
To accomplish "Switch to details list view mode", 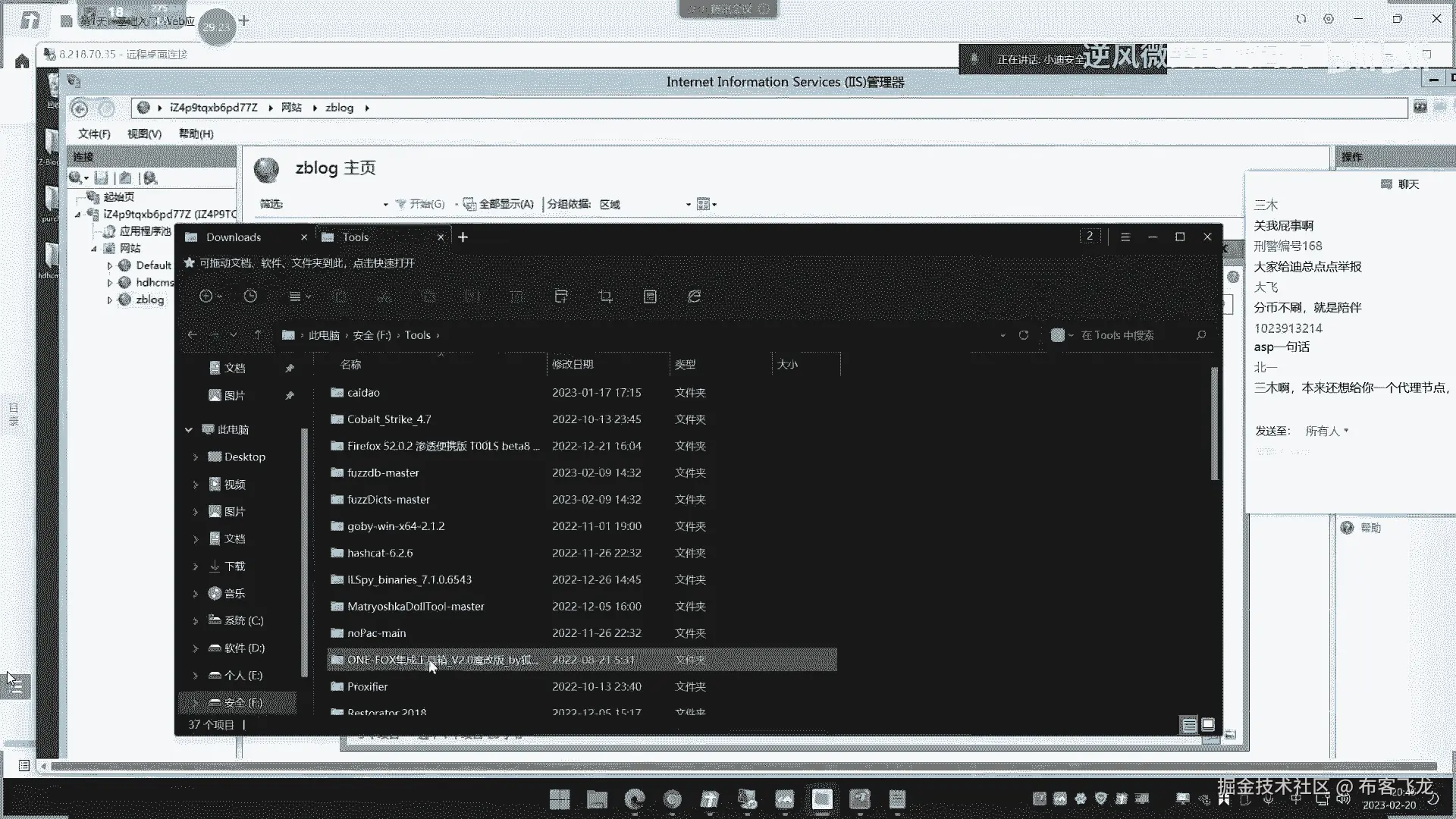I will (1189, 725).
